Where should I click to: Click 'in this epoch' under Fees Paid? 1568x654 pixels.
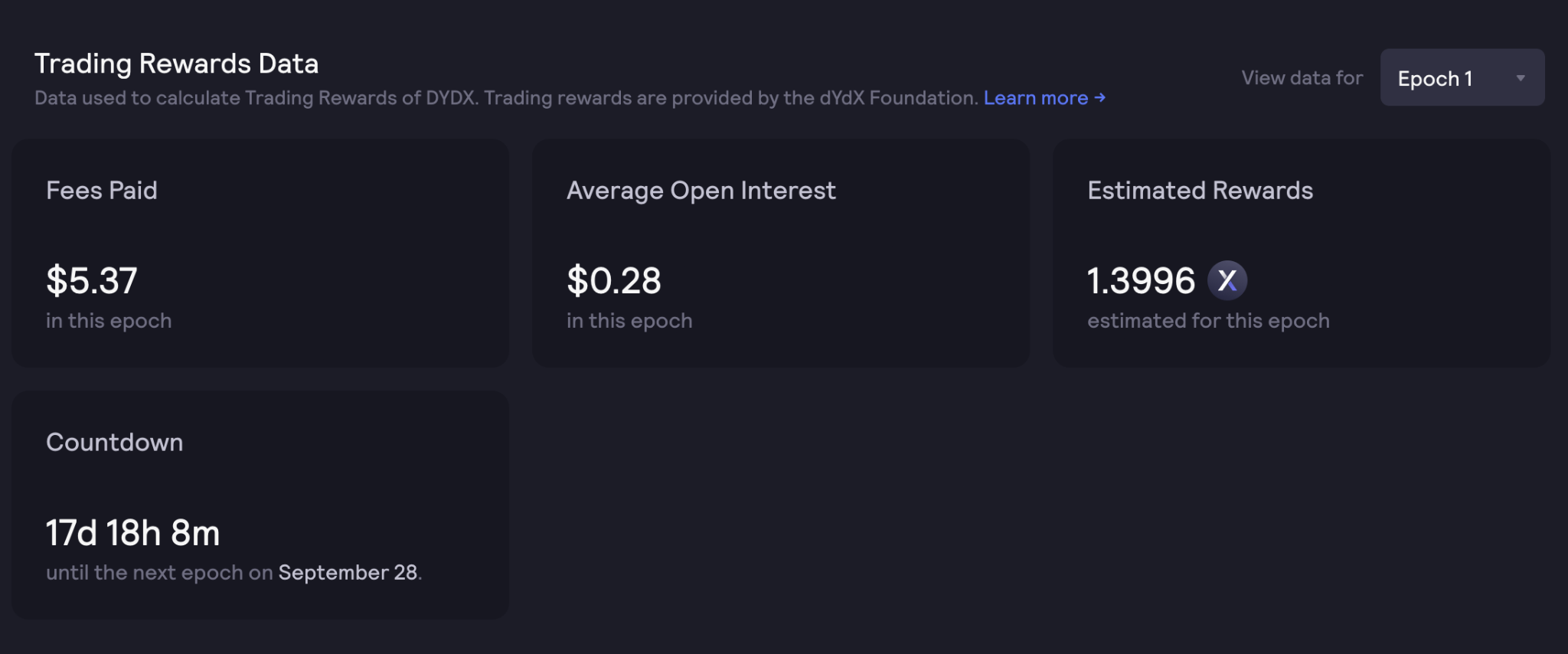point(109,321)
